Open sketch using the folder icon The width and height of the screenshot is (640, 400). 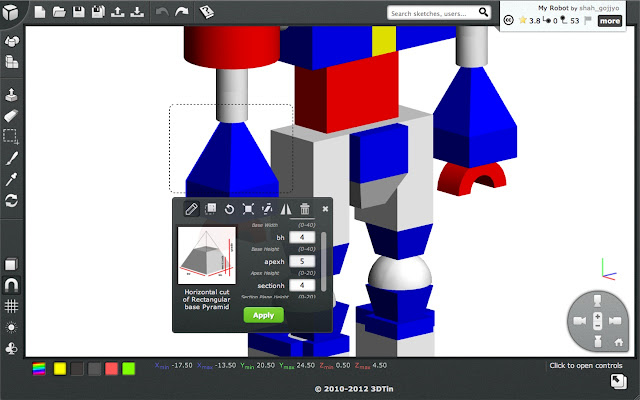click(x=58, y=13)
